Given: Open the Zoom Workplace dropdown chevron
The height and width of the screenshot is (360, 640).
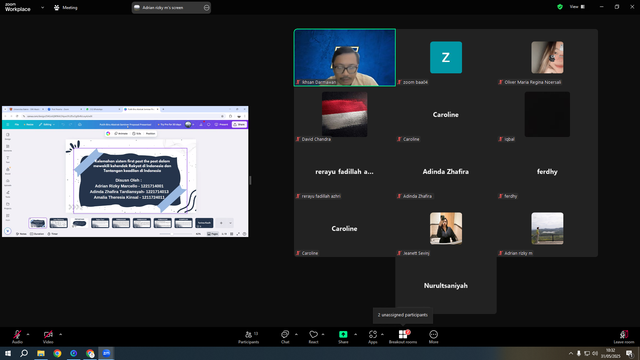Looking at the screenshot, I should (42, 7).
